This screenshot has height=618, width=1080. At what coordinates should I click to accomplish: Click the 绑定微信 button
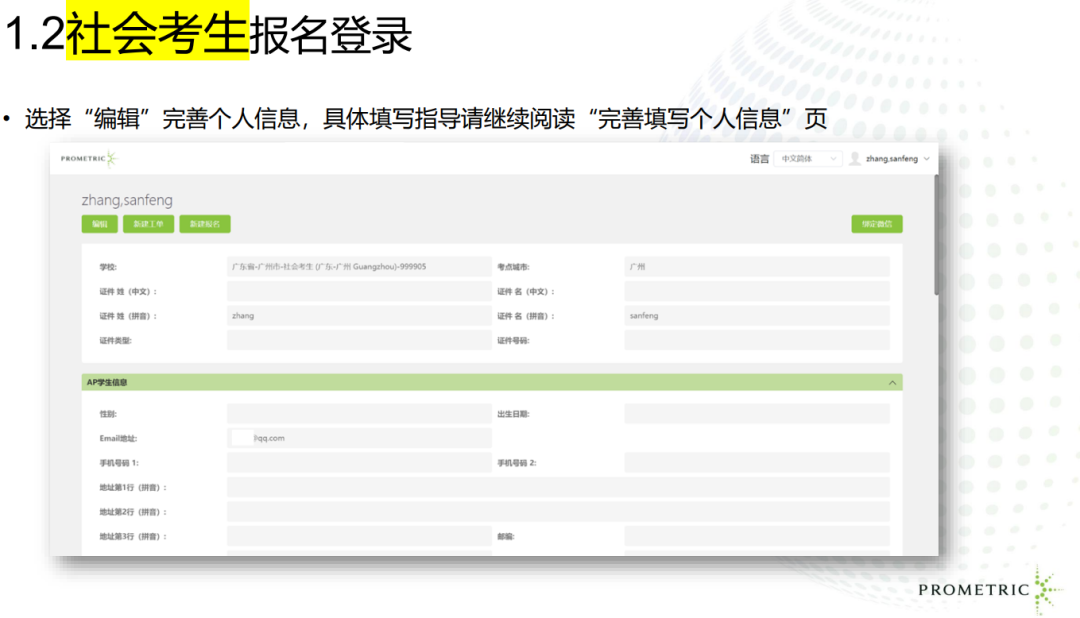click(x=876, y=224)
